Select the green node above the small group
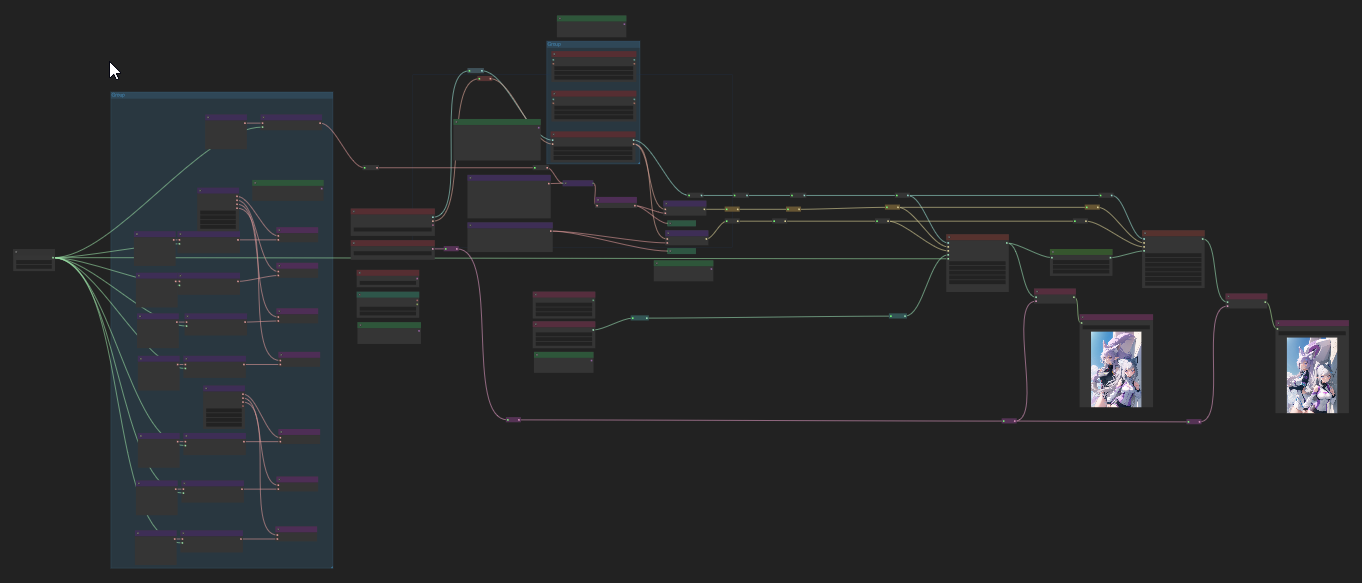Screen dimensions: 1362x583 tap(591, 26)
